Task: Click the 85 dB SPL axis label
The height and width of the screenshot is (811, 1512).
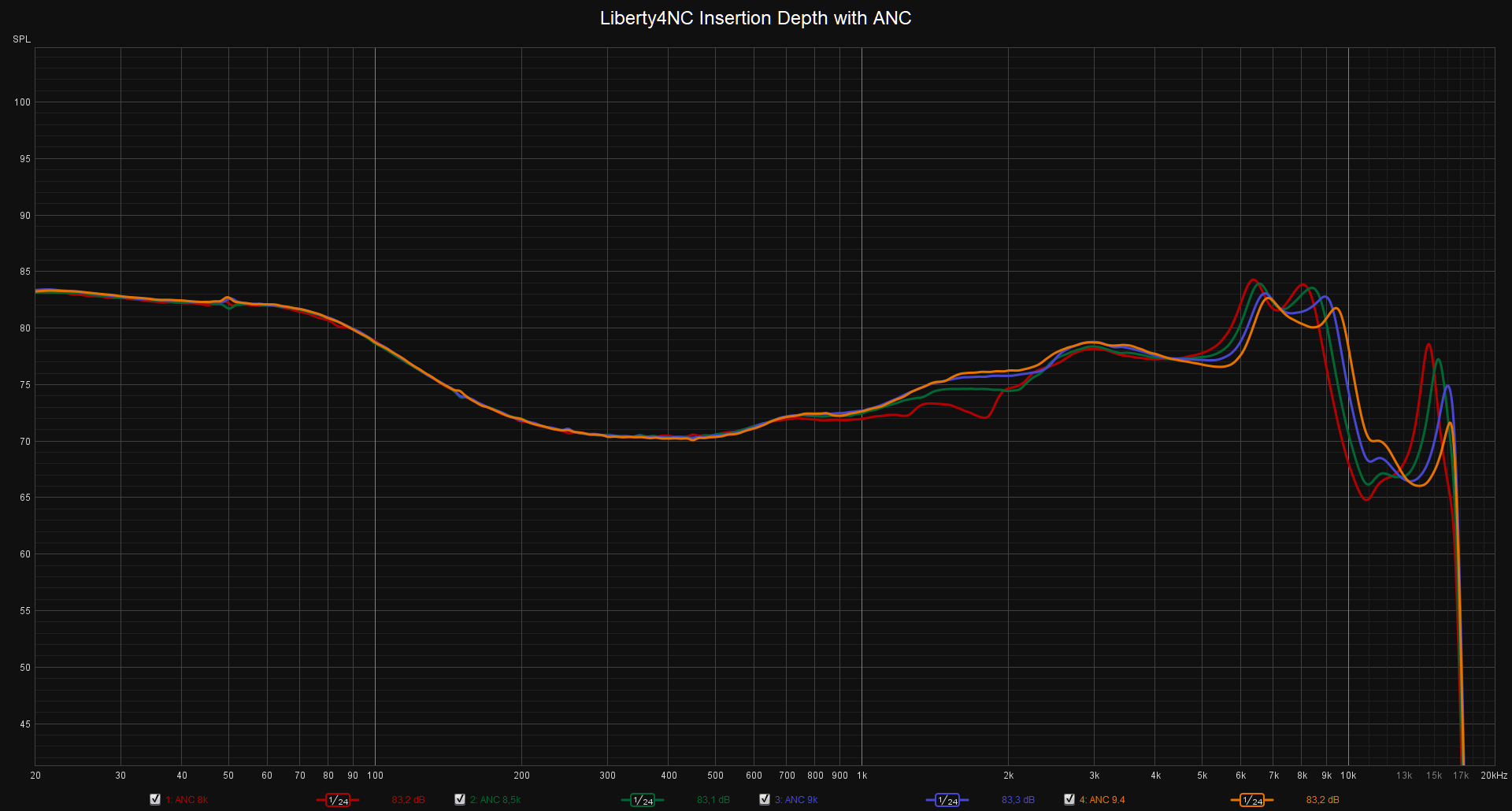Action: (x=25, y=272)
